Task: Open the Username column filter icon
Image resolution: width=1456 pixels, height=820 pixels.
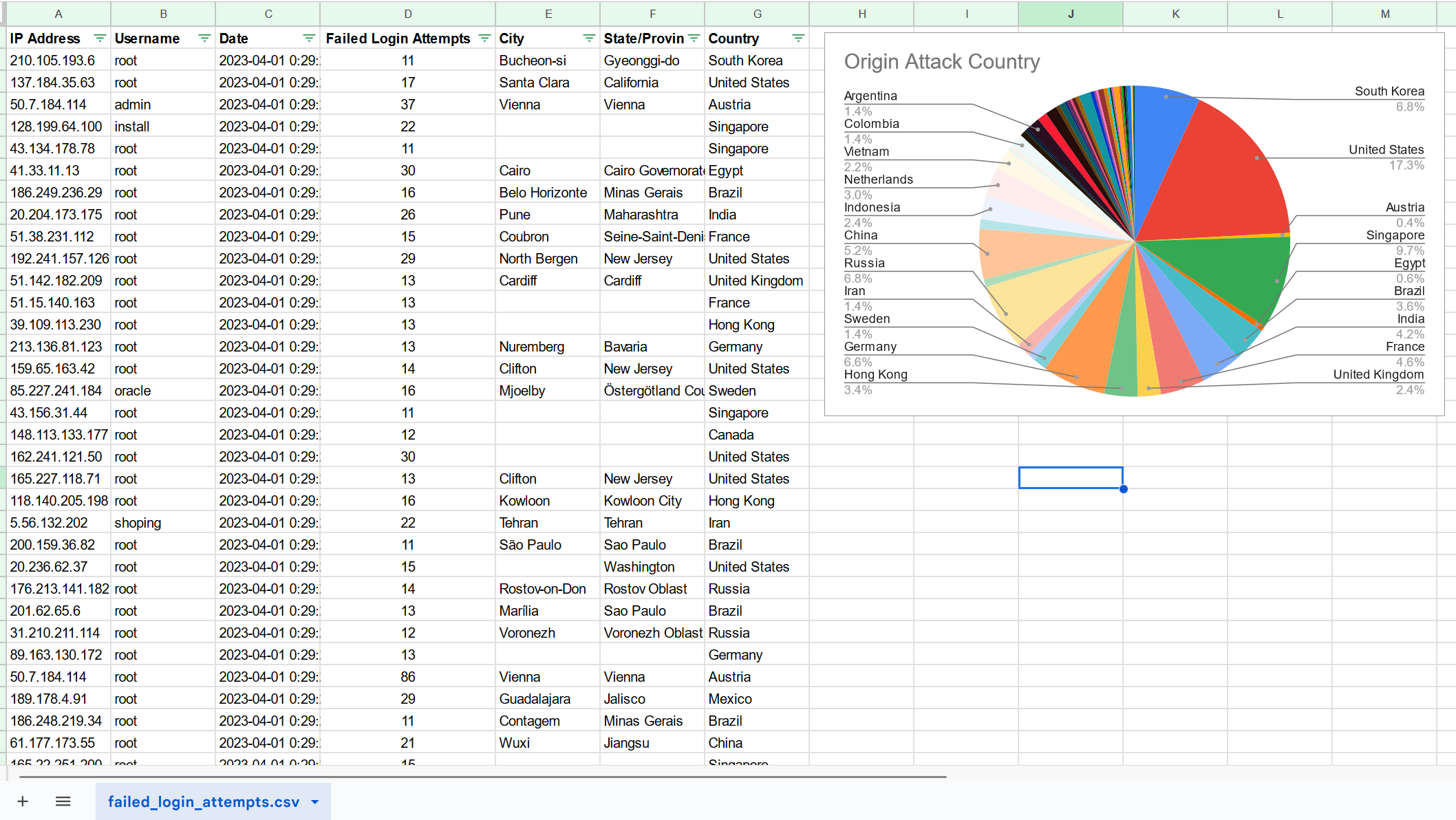Action: pos(204,39)
